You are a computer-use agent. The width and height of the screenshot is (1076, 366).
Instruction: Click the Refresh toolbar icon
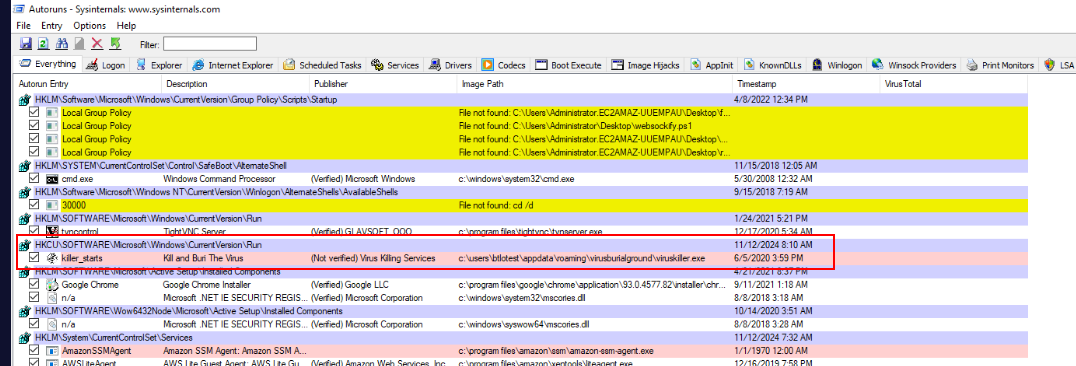(43, 44)
